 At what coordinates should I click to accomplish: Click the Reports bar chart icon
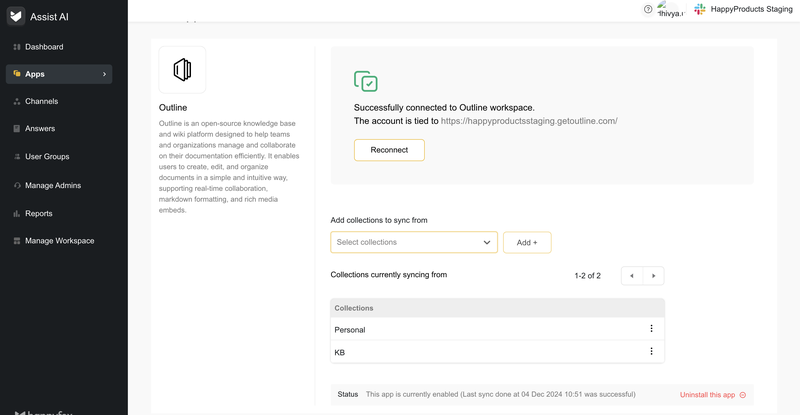point(17,213)
